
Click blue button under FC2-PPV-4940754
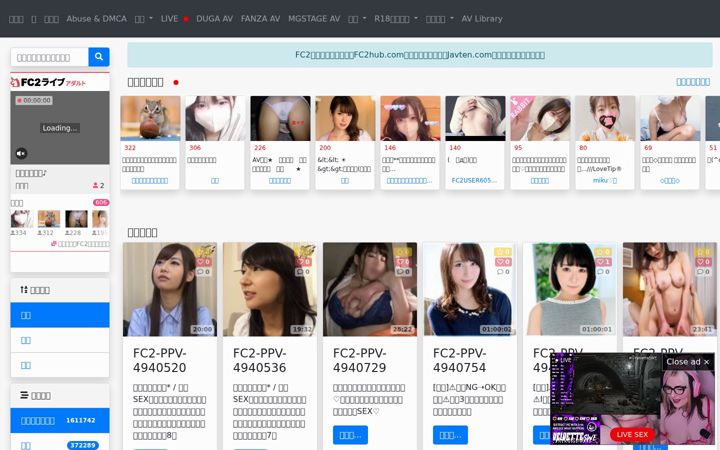click(450, 435)
